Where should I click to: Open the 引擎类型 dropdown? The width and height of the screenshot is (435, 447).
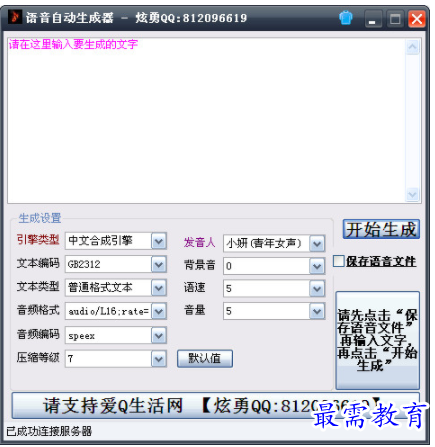159,241
